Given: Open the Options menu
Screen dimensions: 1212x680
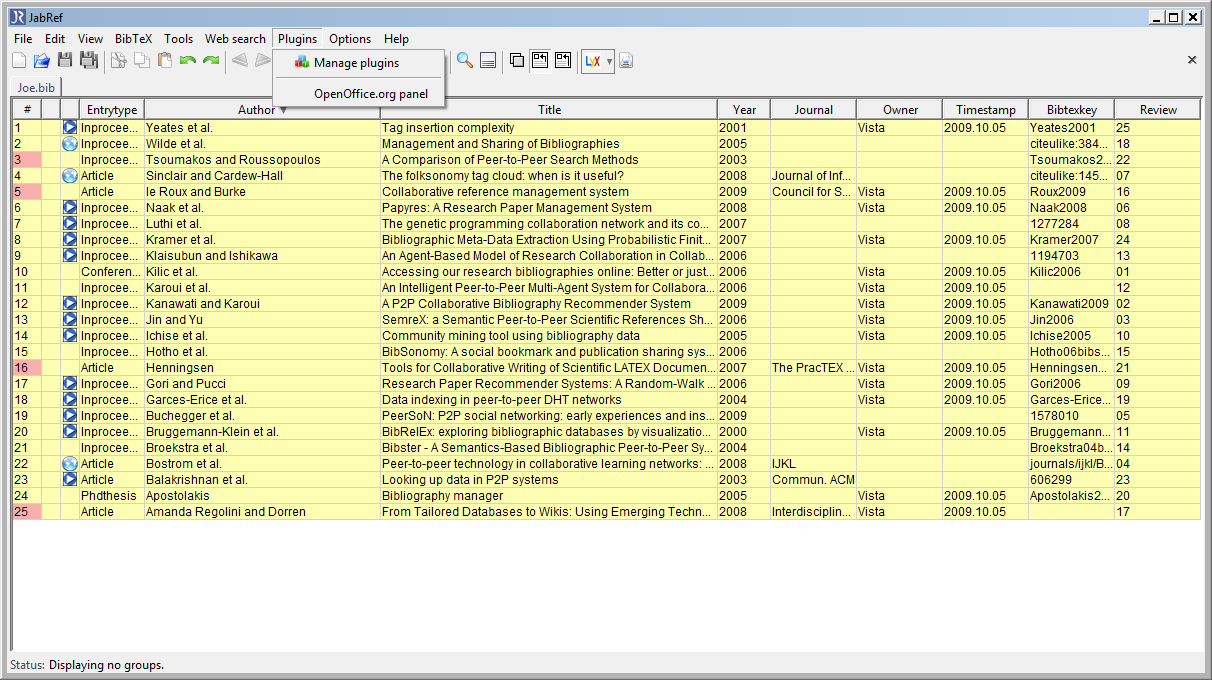Looking at the screenshot, I should [350, 39].
